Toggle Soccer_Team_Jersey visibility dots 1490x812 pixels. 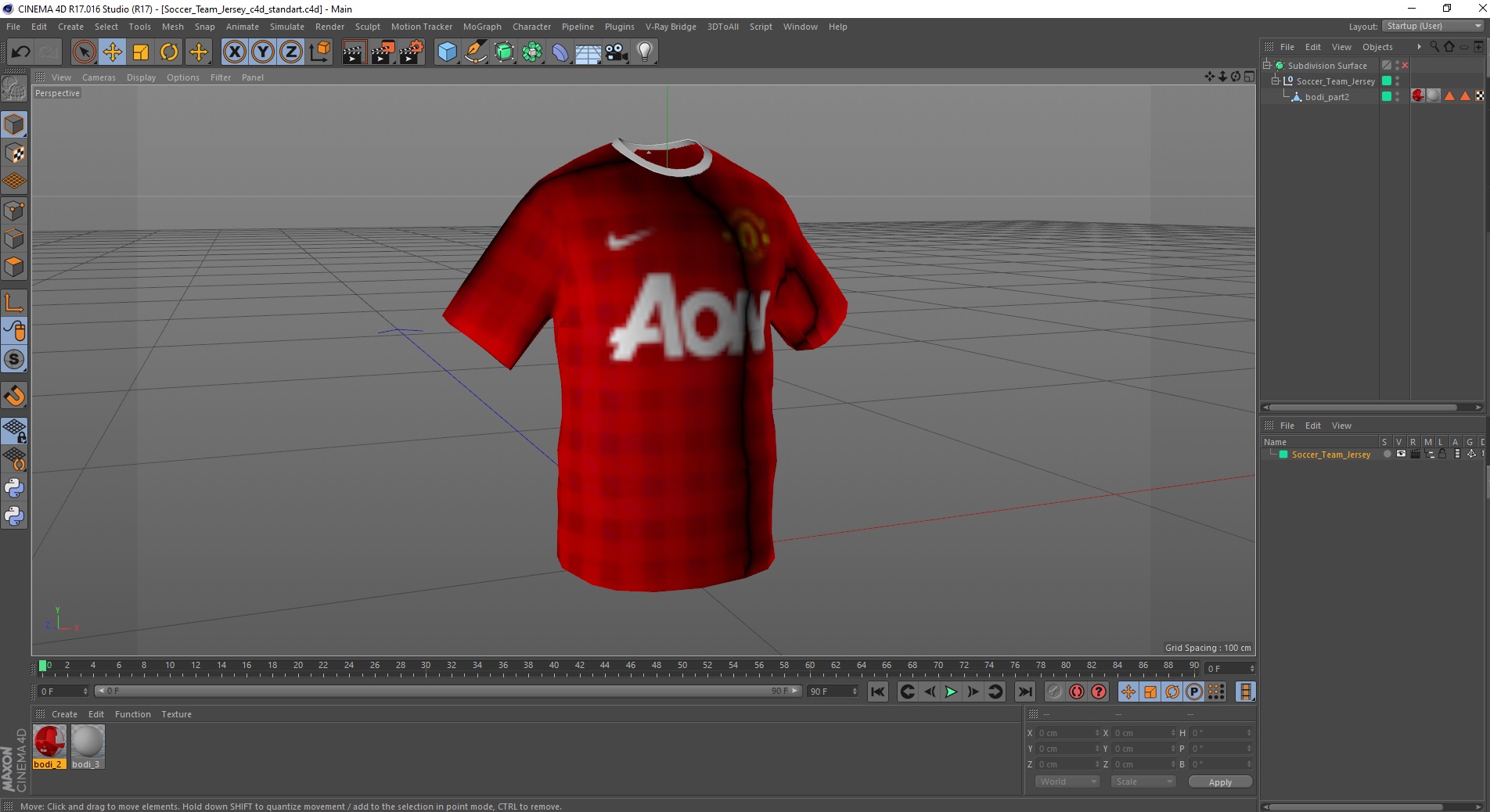click(x=1398, y=81)
